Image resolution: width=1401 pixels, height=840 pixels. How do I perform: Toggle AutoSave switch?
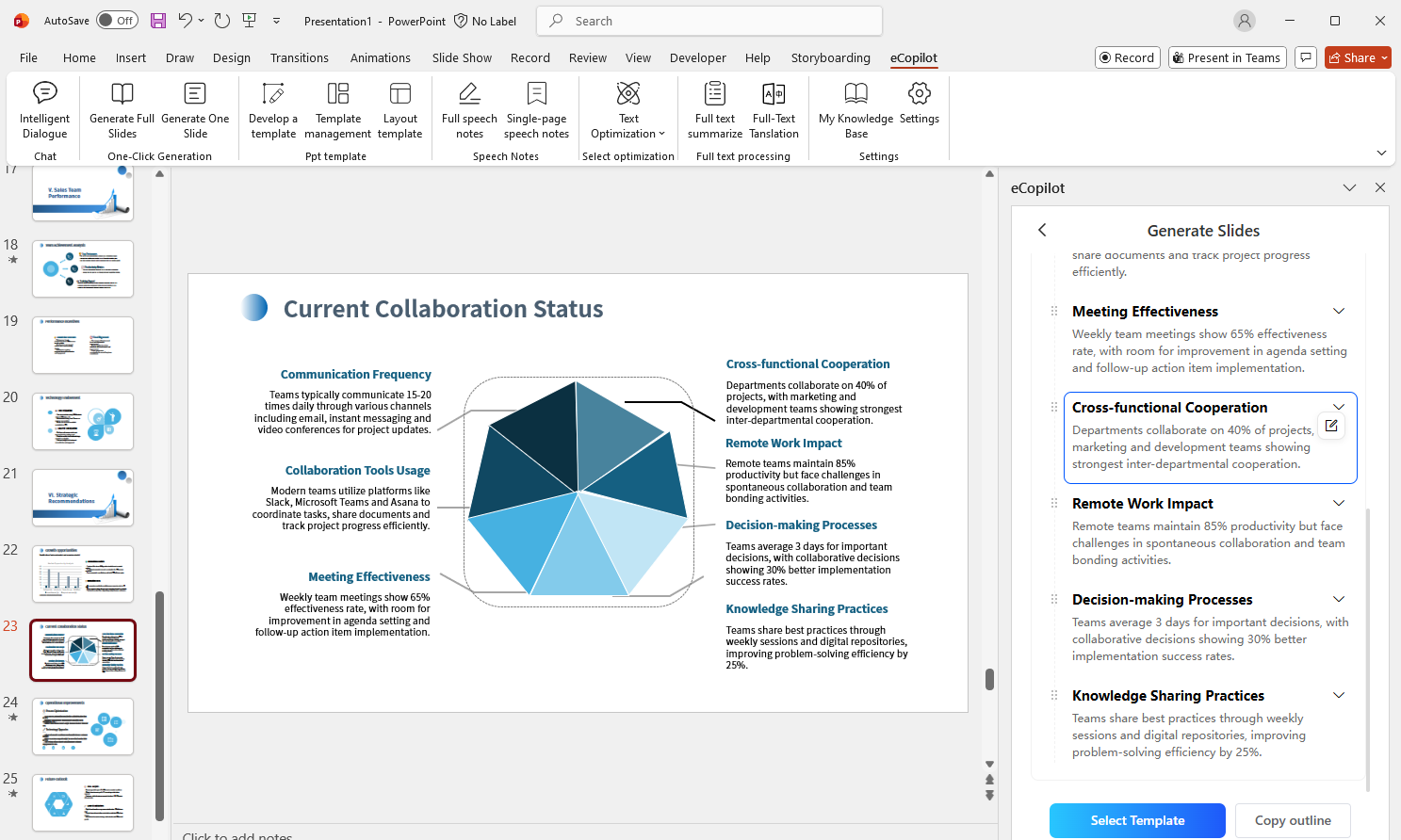point(118,21)
